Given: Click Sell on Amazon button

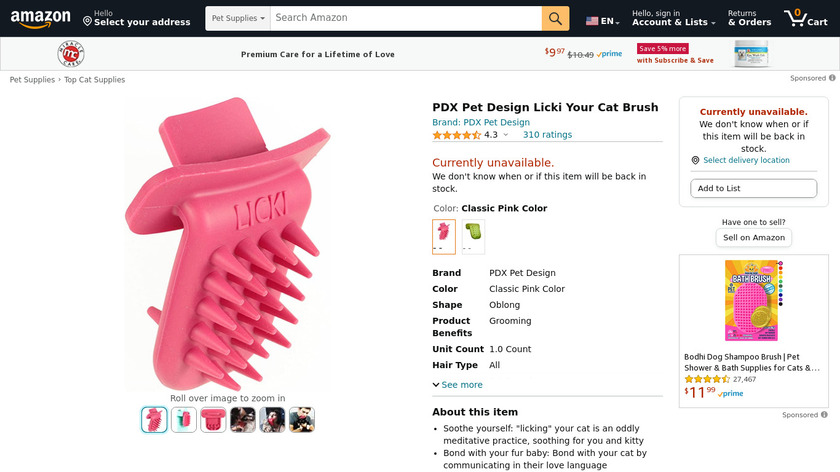Looking at the screenshot, I should (754, 237).
